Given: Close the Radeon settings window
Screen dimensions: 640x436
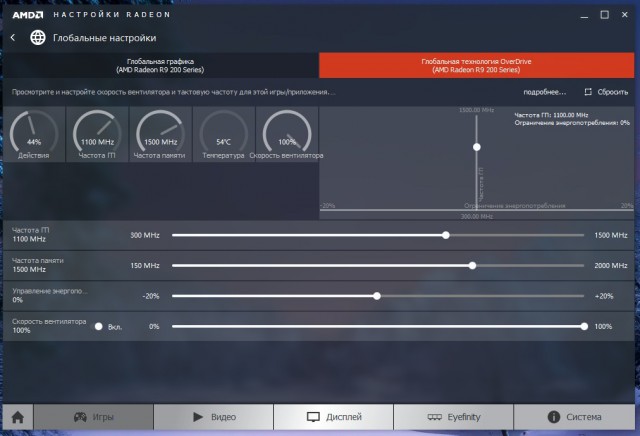Looking at the screenshot, I should coord(624,15).
